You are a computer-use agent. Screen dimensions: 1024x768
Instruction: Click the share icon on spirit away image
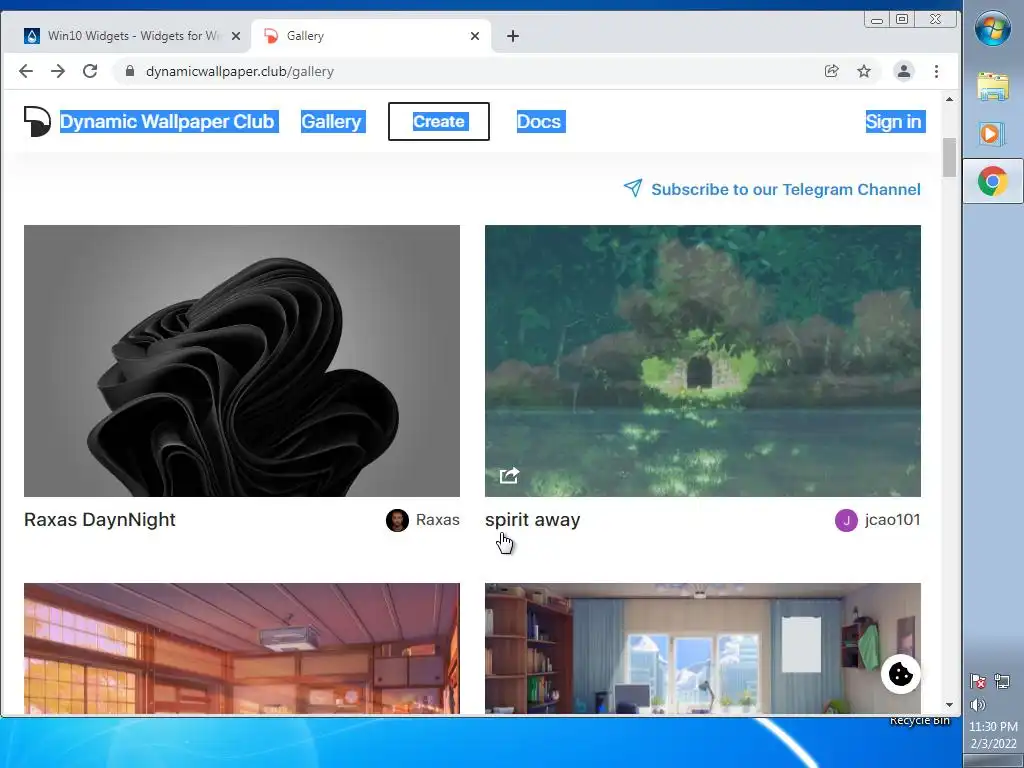tap(509, 475)
